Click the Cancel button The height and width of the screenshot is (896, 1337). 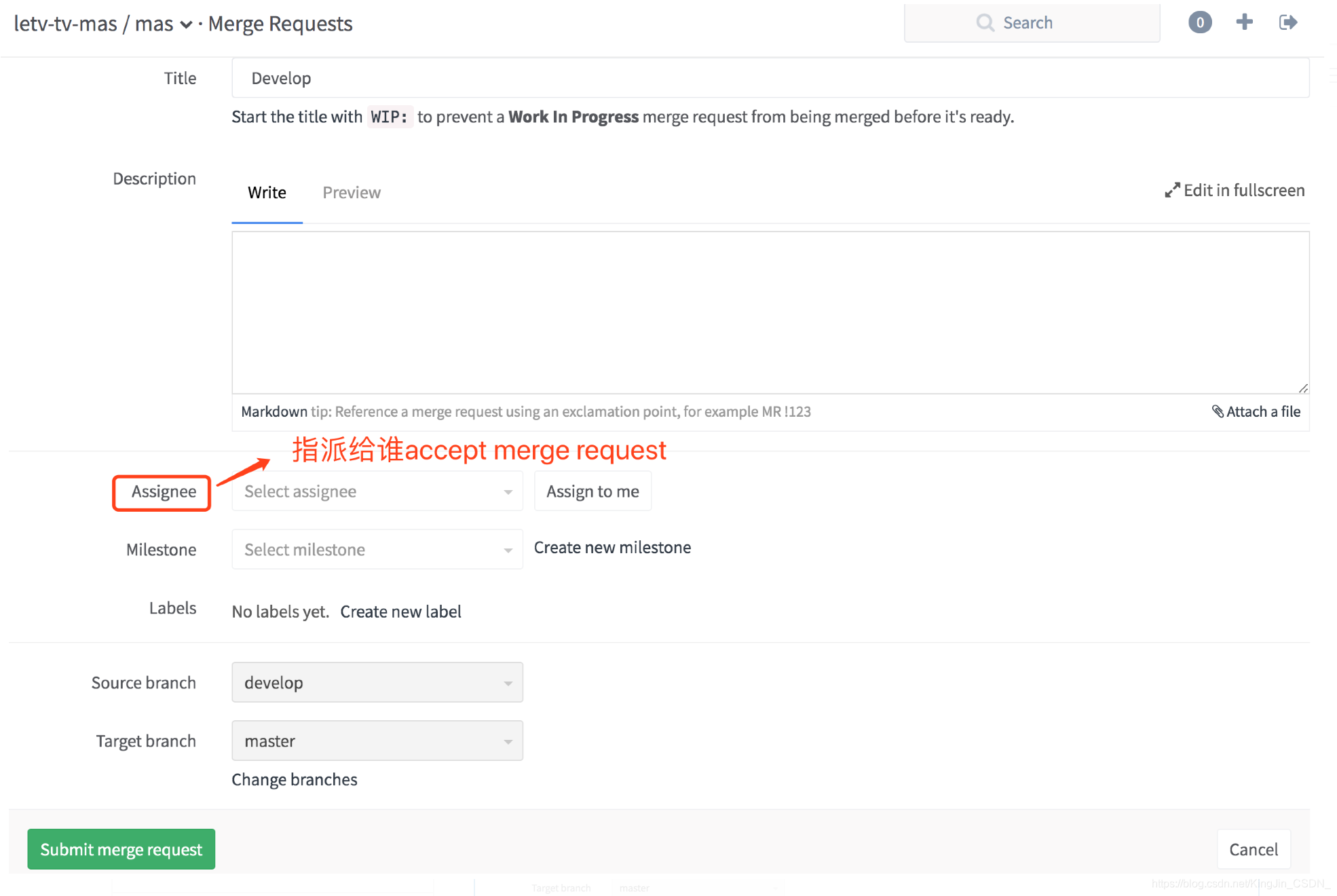[1253, 850]
